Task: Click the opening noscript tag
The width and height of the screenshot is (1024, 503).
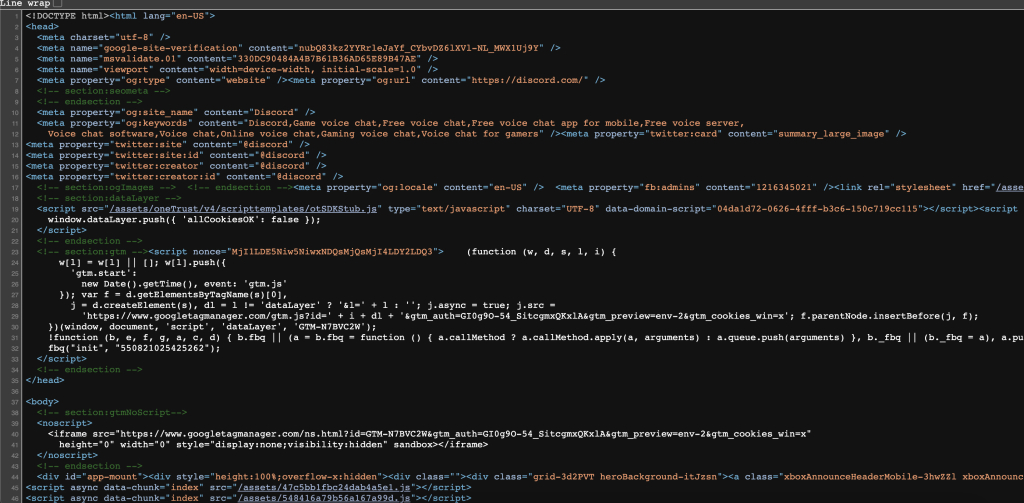Action: (x=59, y=423)
